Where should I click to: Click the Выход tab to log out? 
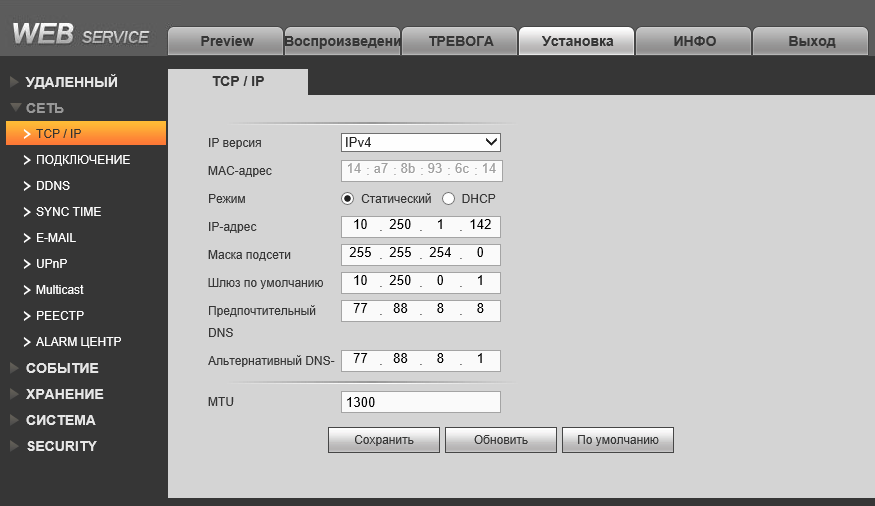pyautogui.click(x=811, y=41)
